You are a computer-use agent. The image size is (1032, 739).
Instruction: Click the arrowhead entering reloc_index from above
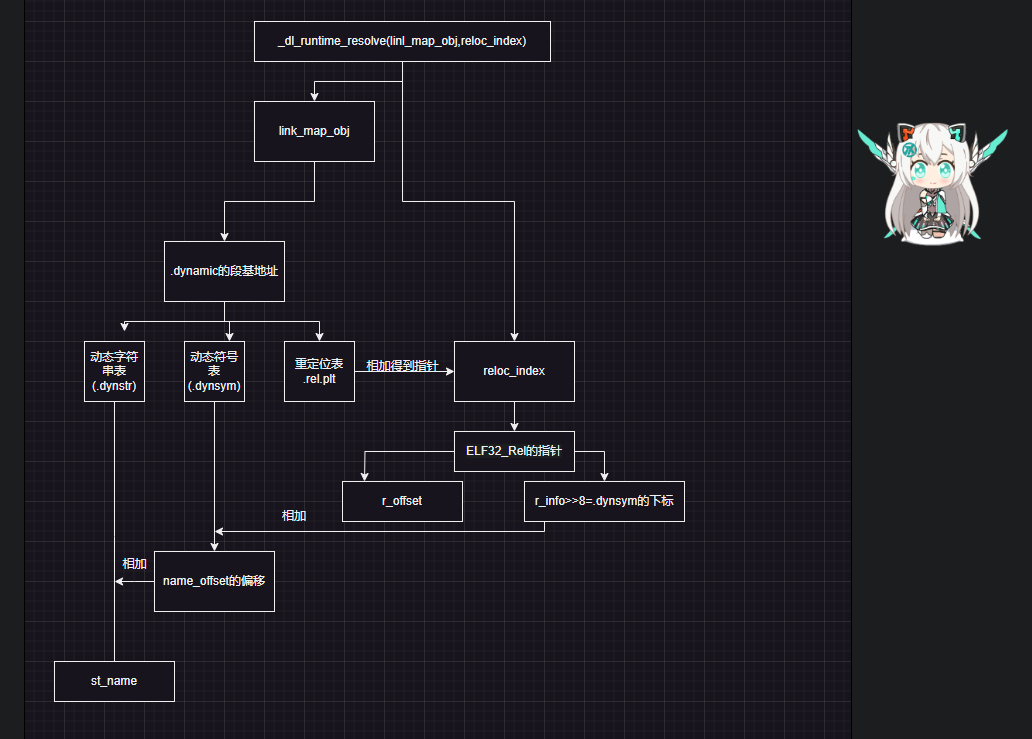(x=514, y=336)
